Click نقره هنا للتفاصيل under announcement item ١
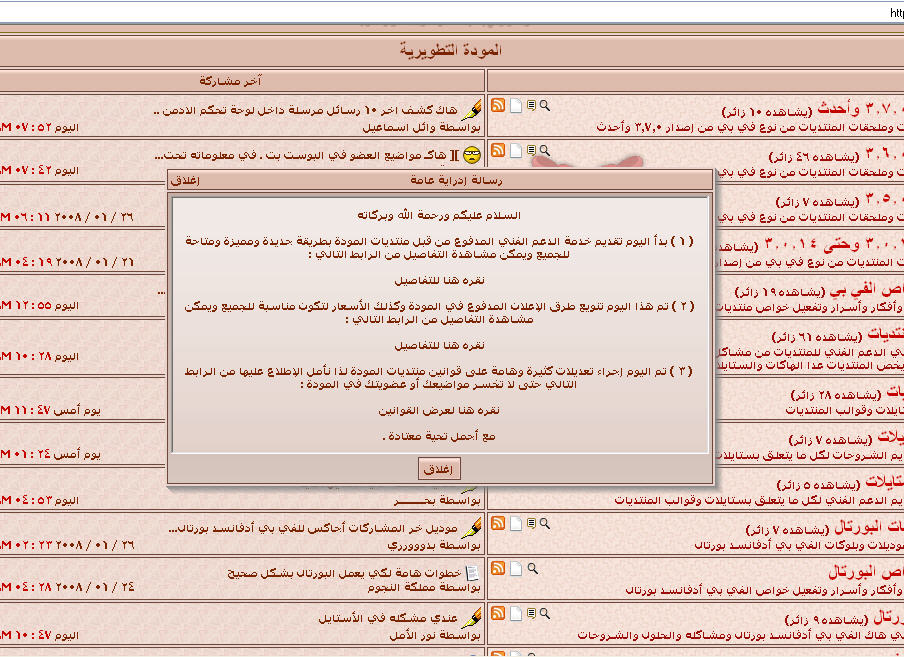 440,280
